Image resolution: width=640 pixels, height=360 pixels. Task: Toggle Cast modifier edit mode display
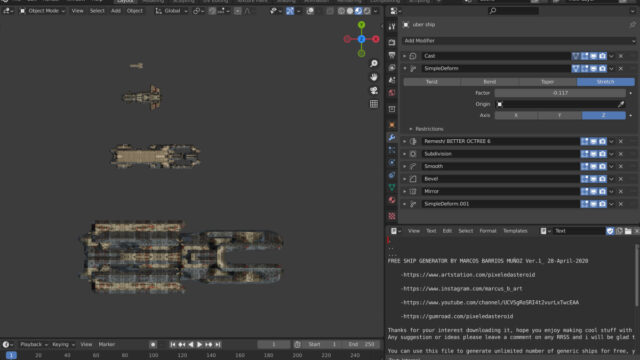[585, 56]
